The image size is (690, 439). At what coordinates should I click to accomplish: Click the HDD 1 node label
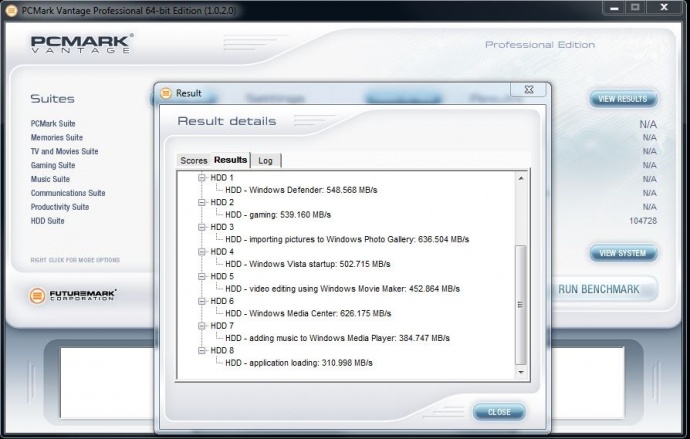click(222, 178)
